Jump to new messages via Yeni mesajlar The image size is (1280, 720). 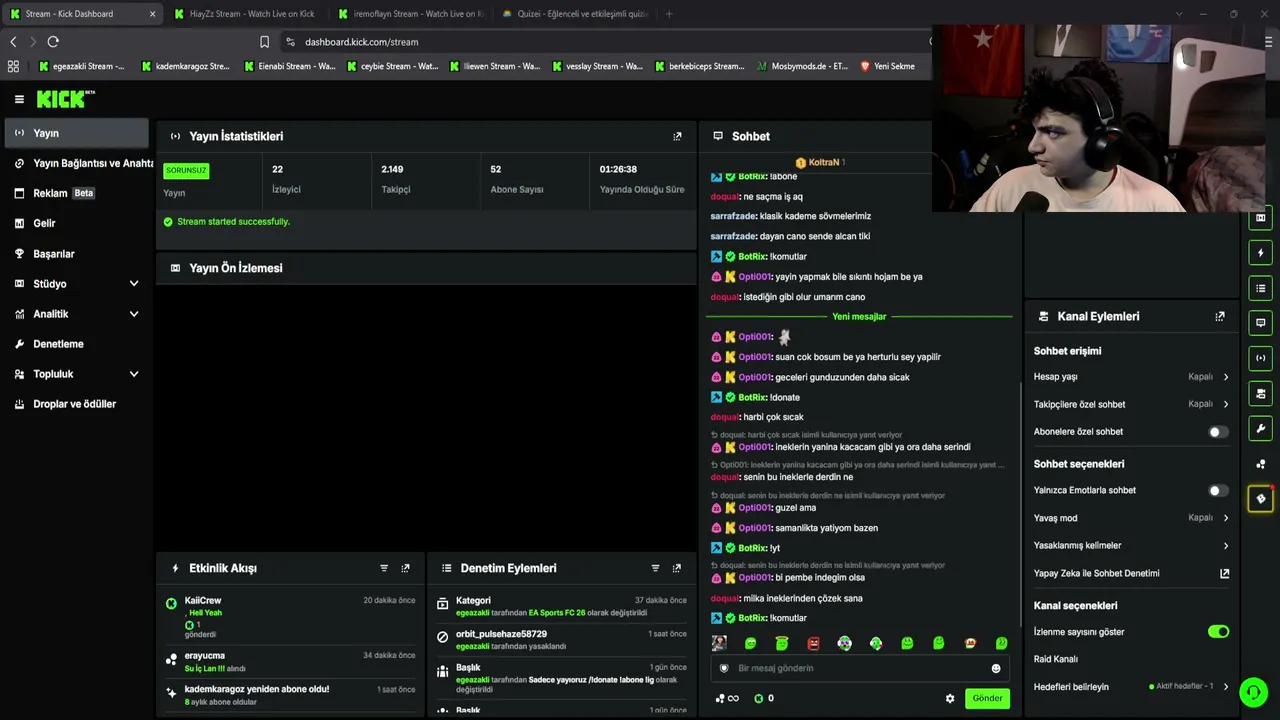(859, 317)
